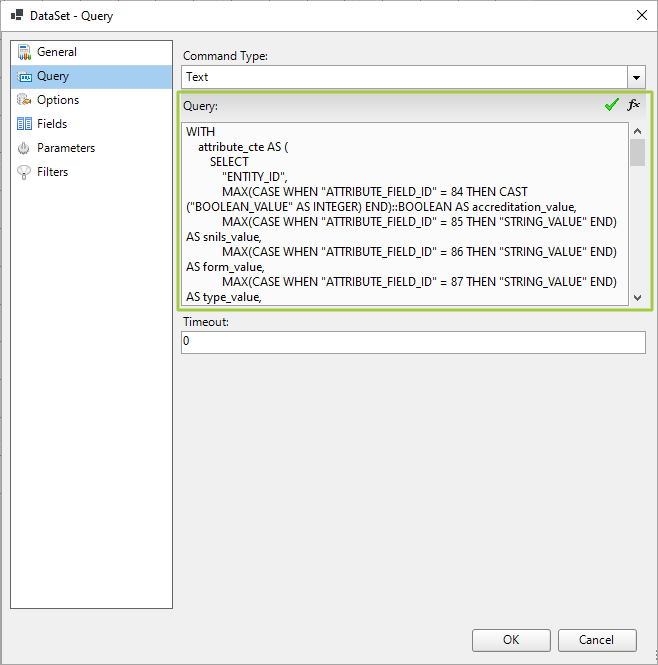Click the query scrollbar down arrow
The width and height of the screenshot is (658, 665).
(637, 297)
